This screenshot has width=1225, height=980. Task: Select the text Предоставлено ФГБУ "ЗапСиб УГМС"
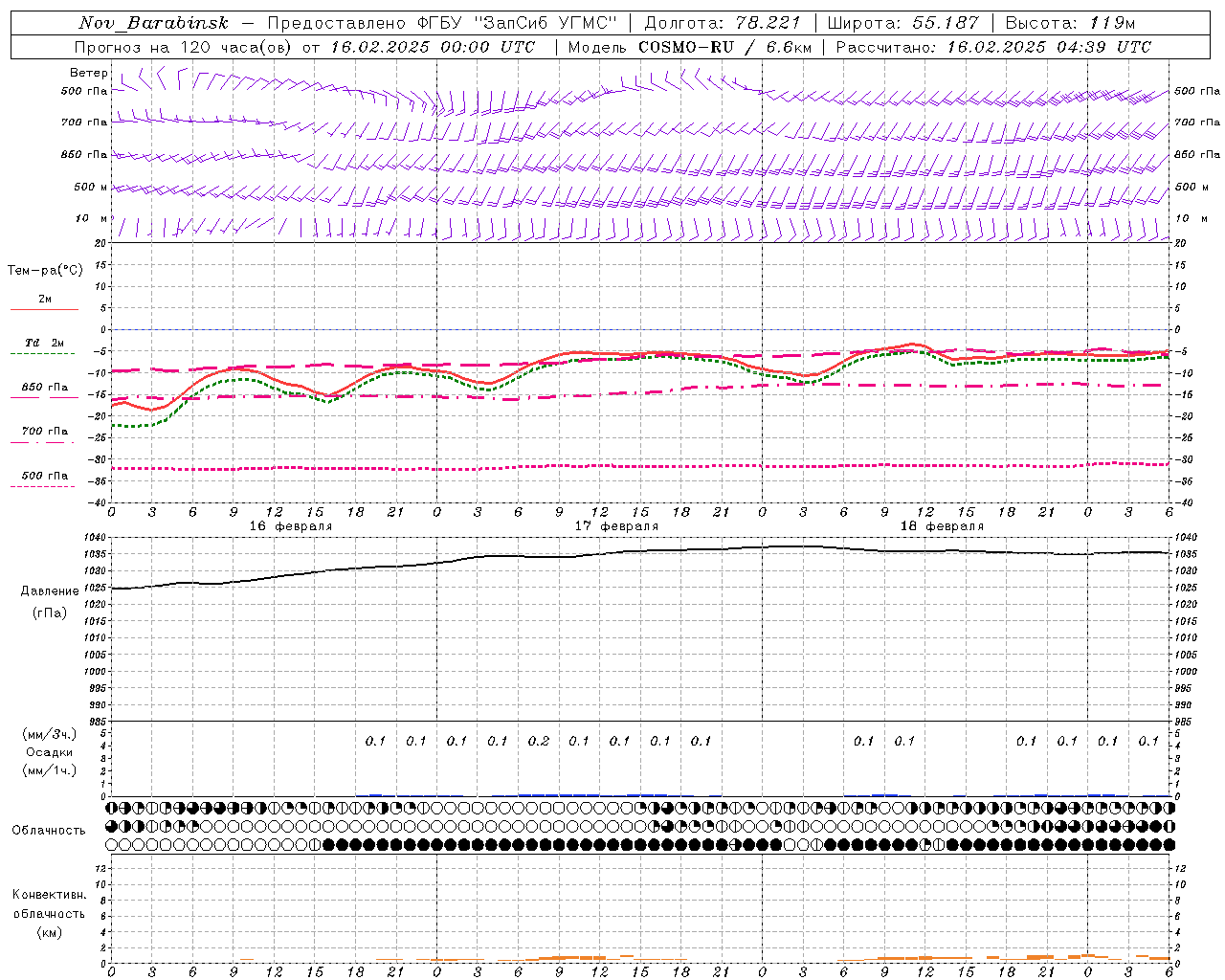[x=442, y=23]
